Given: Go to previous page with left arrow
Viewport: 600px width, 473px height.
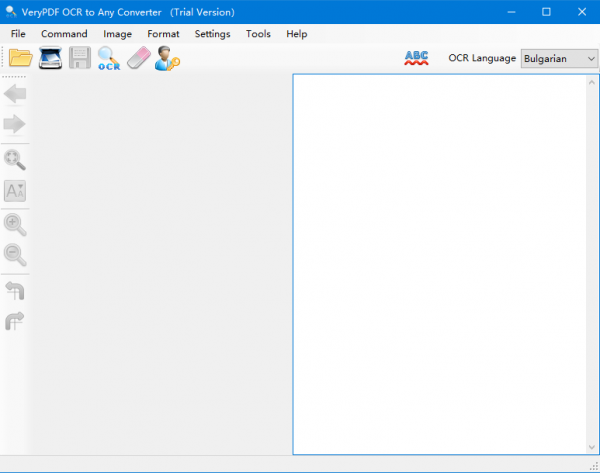Looking at the screenshot, I should click(x=15, y=94).
